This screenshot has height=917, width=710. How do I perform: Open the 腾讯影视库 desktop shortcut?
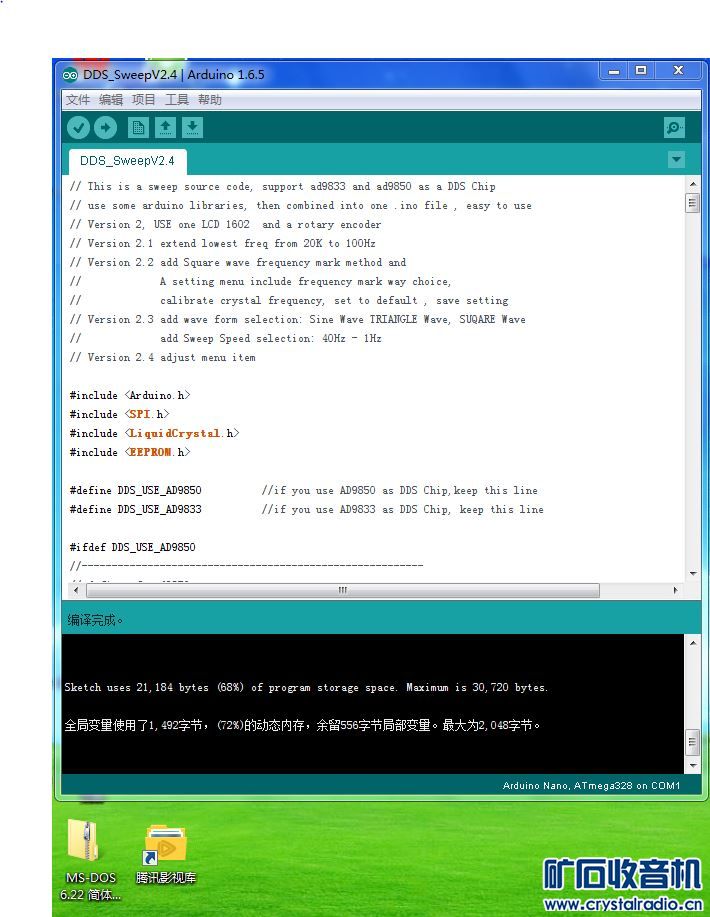[x=166, y=853]
